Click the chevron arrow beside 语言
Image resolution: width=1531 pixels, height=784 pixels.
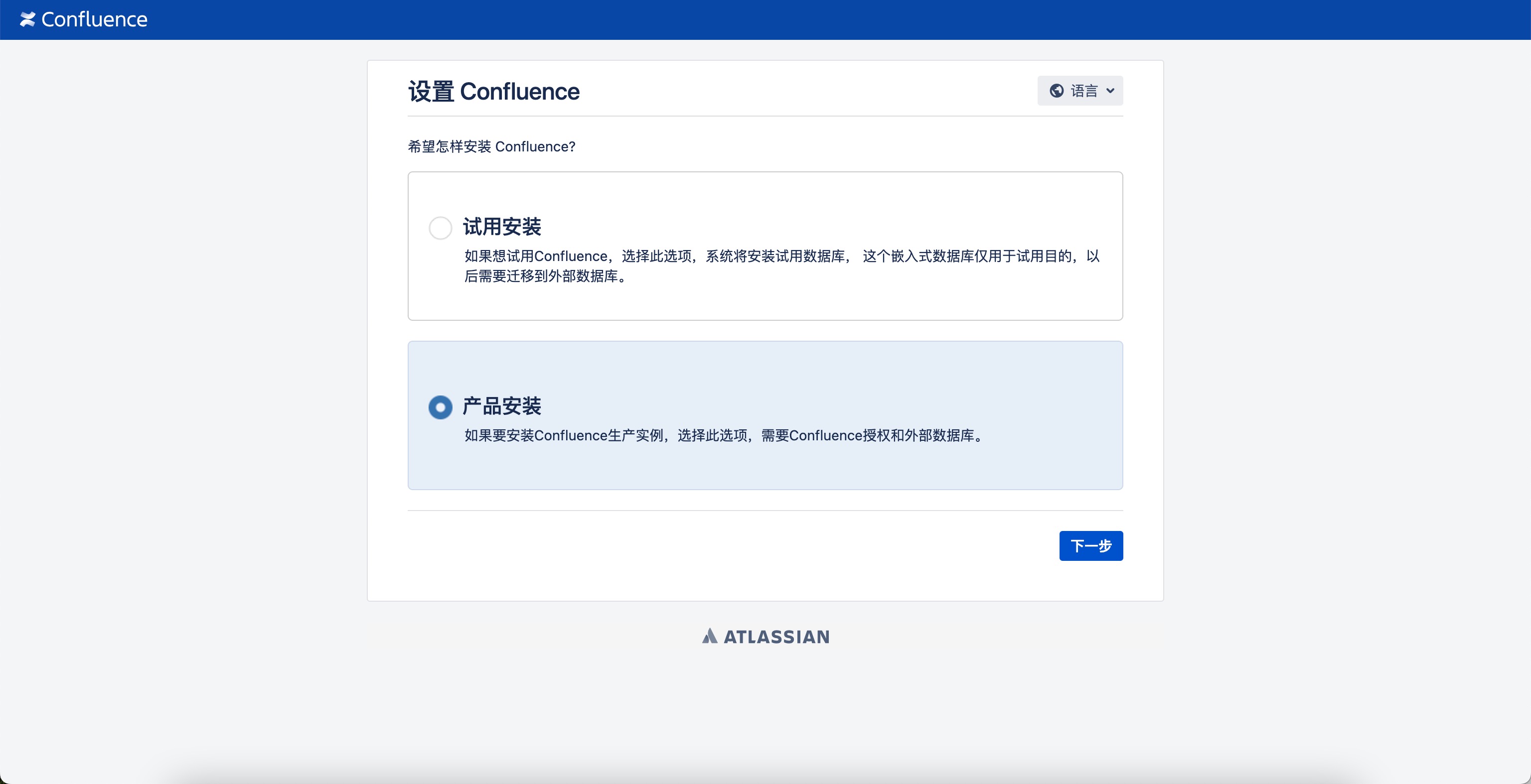coord(1110,91)
